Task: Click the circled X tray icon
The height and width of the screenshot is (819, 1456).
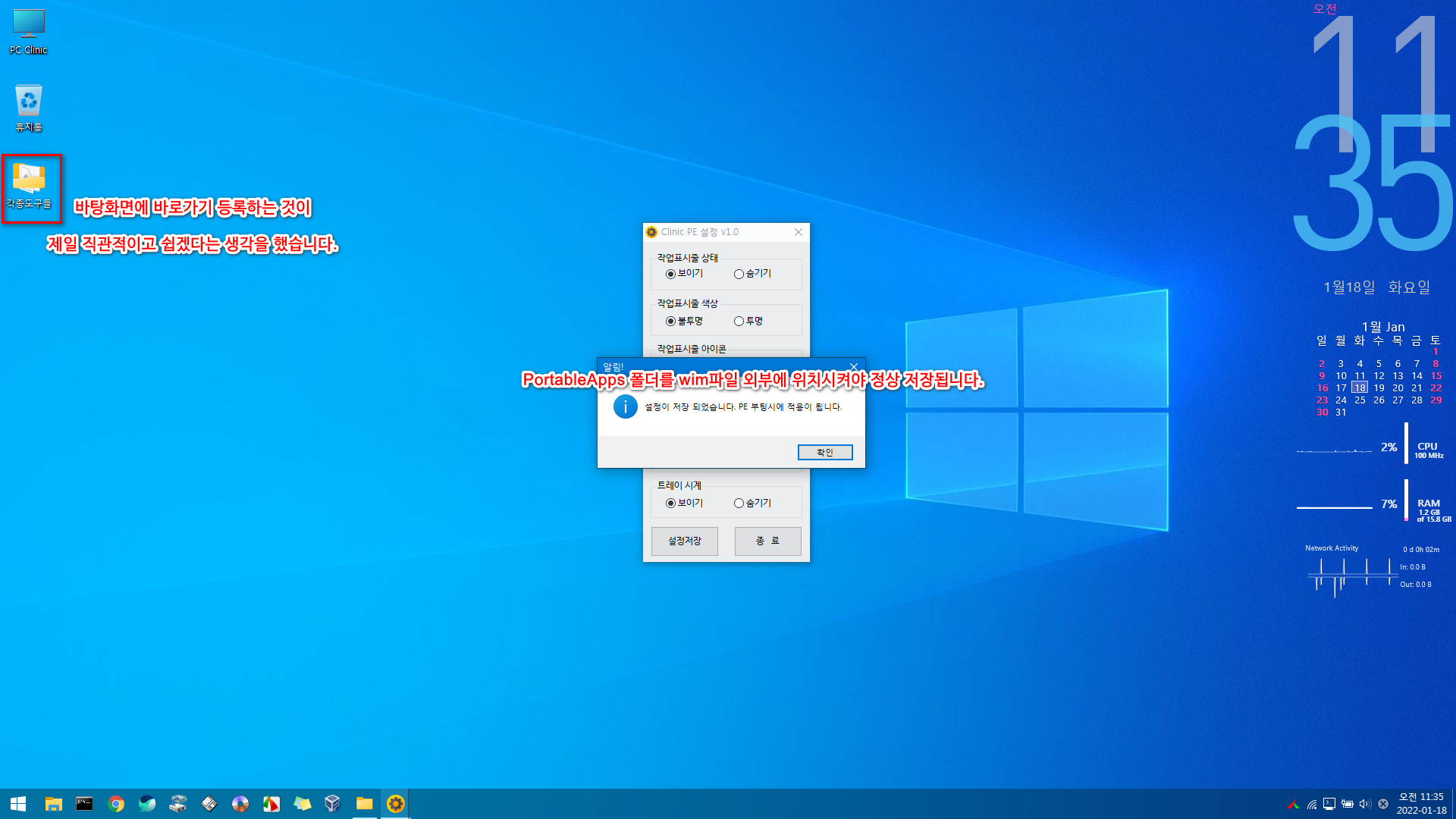Action: pyautogui.click(x=1383, y=804)
